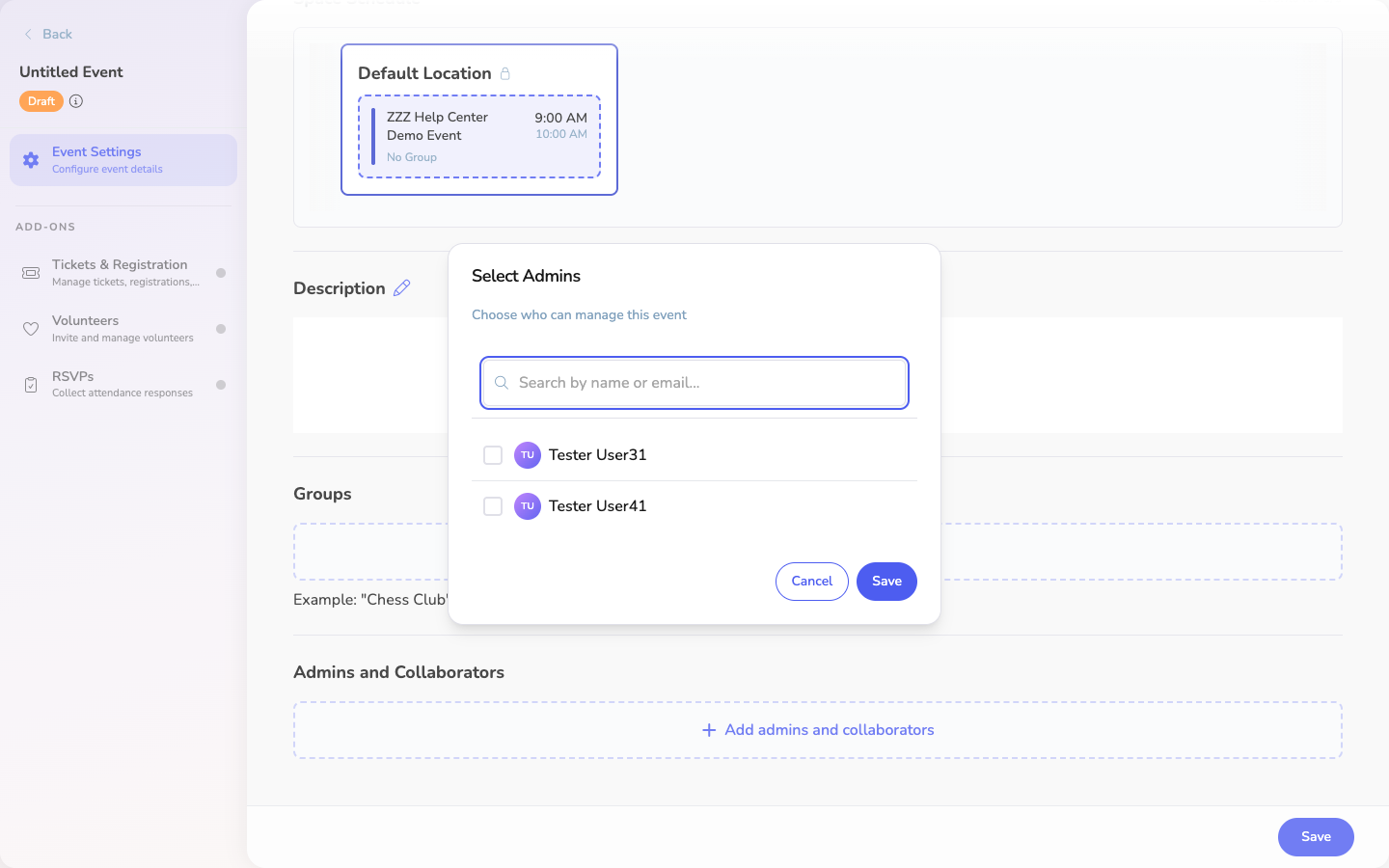Open the RSVPs add-on

(x=123, y=385)
